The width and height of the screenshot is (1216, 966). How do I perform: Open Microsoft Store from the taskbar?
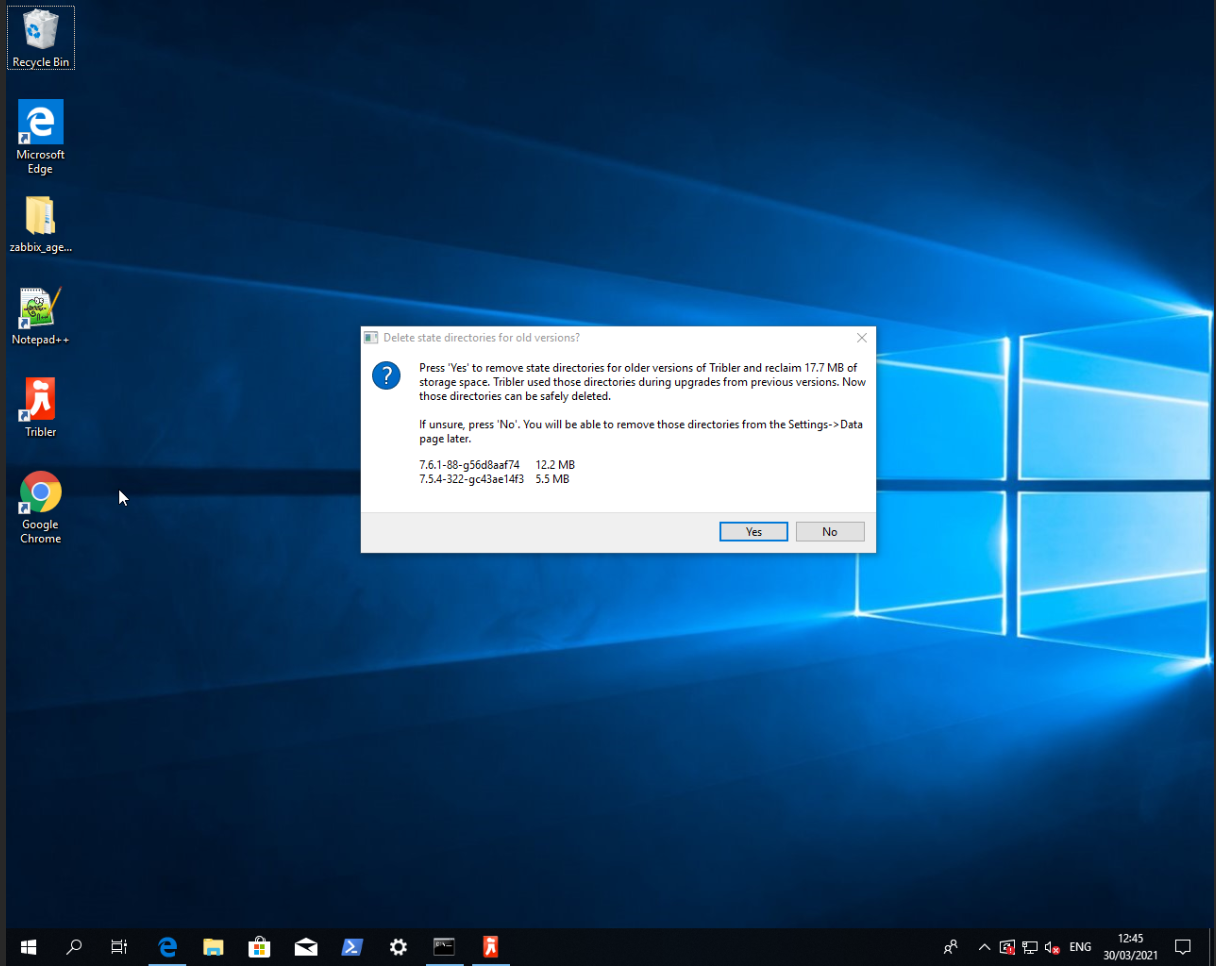pos(259,946)
